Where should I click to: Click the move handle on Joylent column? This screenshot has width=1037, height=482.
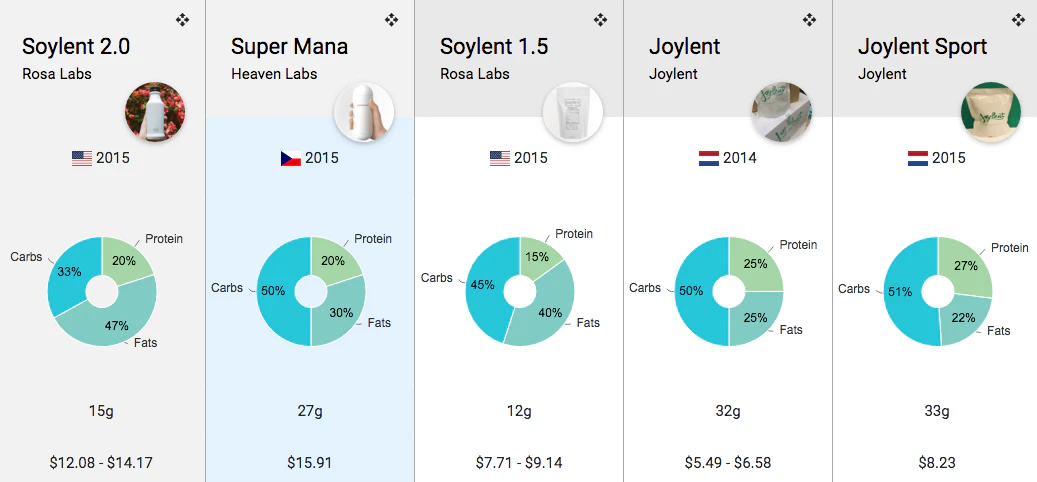pos(809,20)
